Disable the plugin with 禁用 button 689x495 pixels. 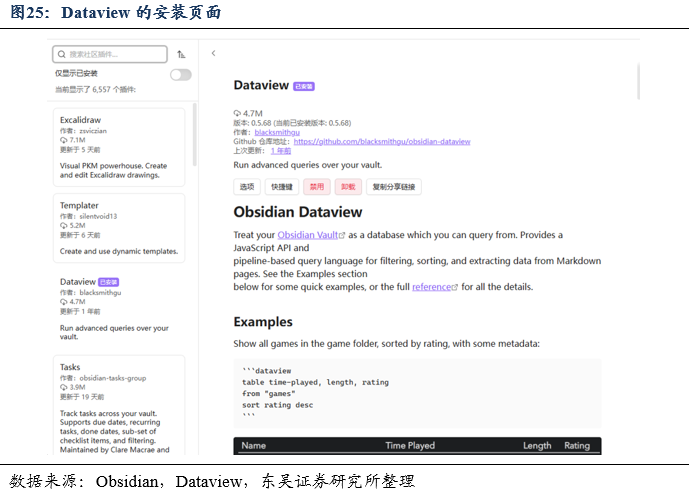[316, 187]
